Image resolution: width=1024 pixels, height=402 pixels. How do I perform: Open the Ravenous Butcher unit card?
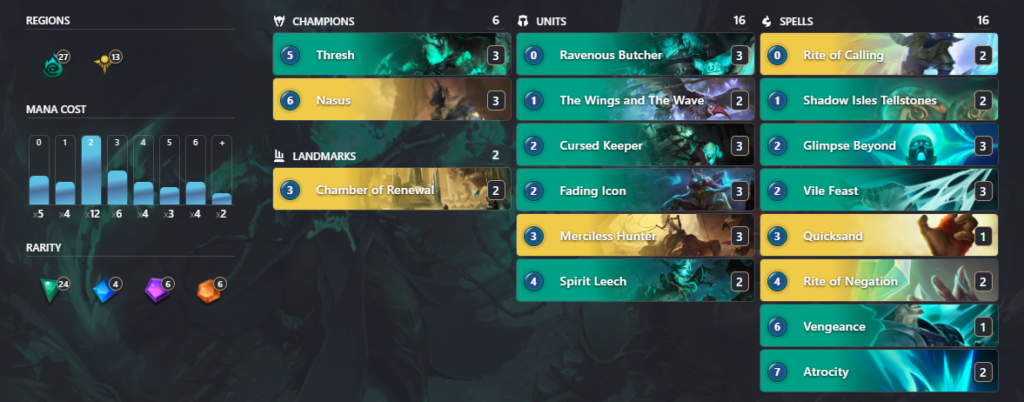(635, 54)
